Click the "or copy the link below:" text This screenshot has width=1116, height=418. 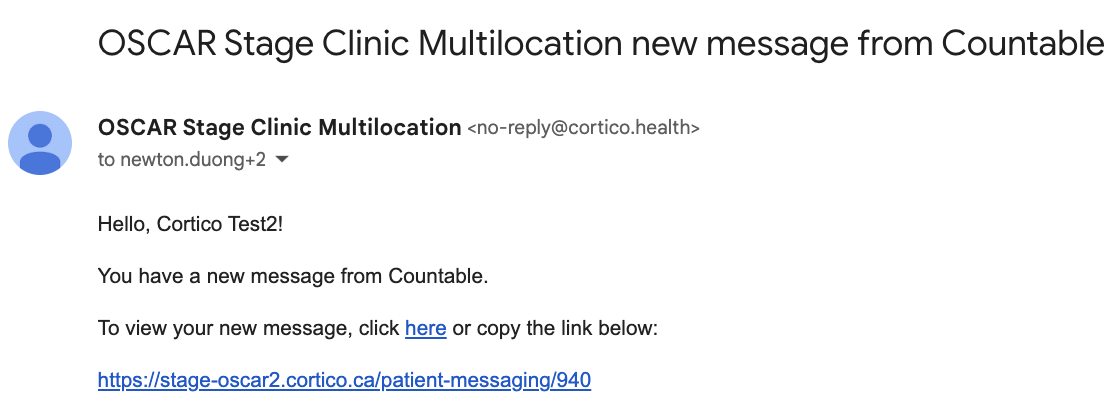pyautogui.click(x=555, y=328)
